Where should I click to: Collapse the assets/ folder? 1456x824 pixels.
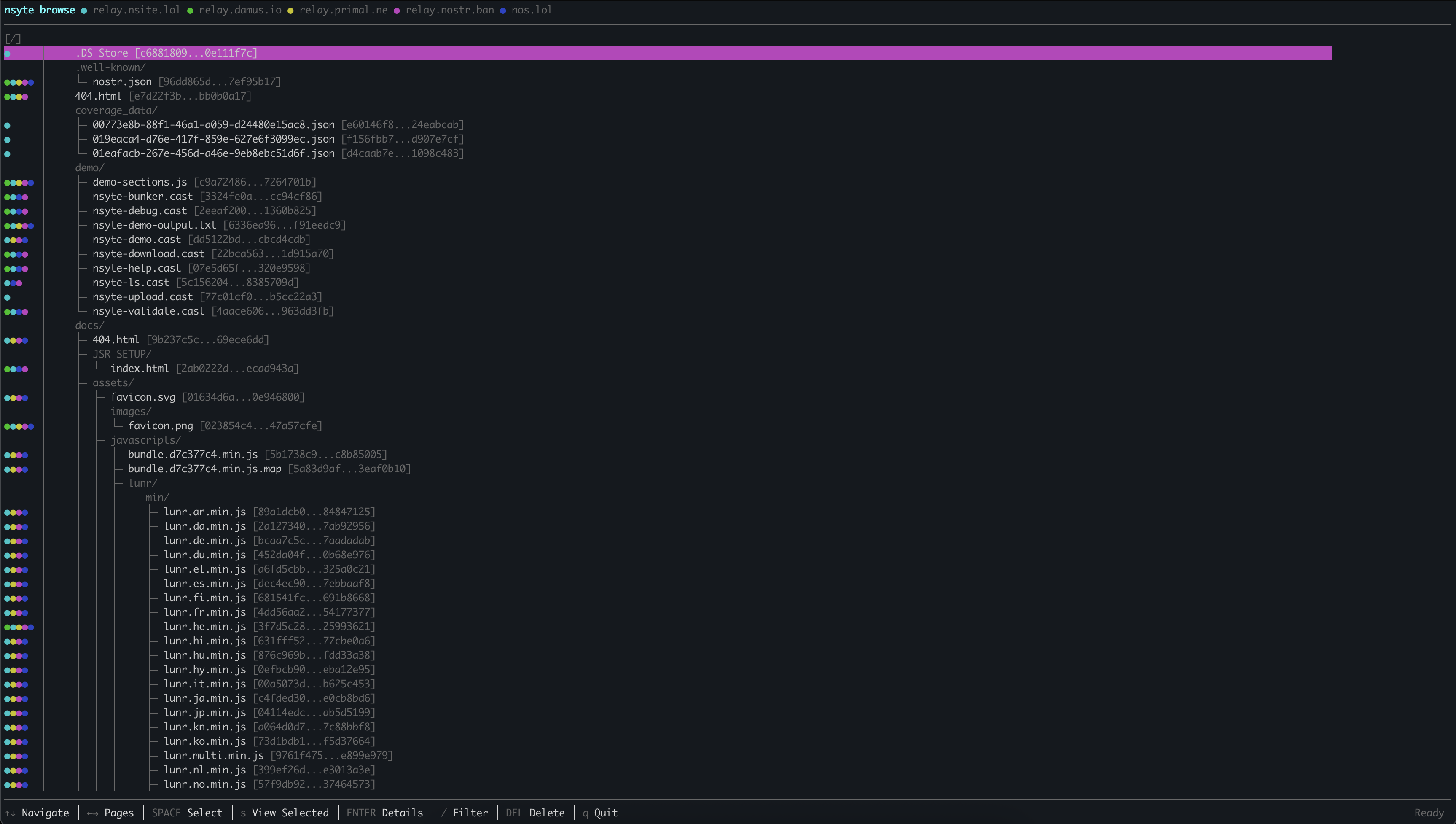pos(113,383)
